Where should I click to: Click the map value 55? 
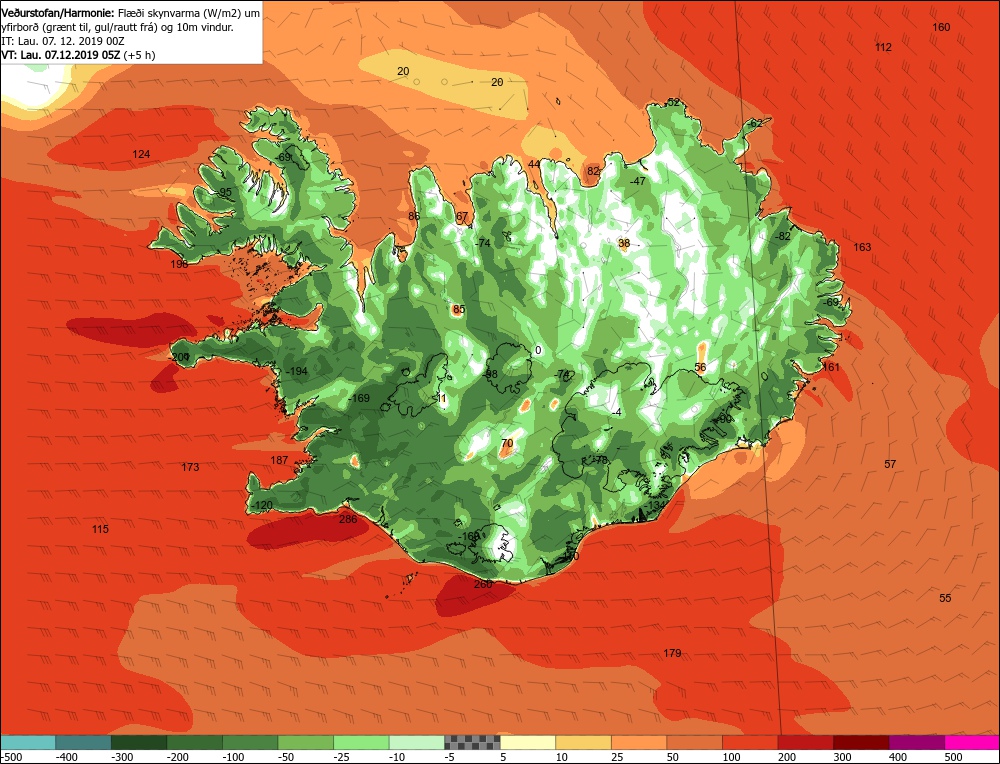pyautogui.click(x=945, y=598)
